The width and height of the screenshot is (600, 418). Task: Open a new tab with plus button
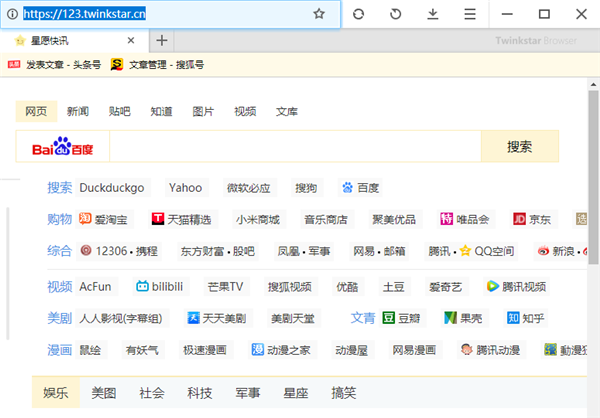tap(162, 40)
